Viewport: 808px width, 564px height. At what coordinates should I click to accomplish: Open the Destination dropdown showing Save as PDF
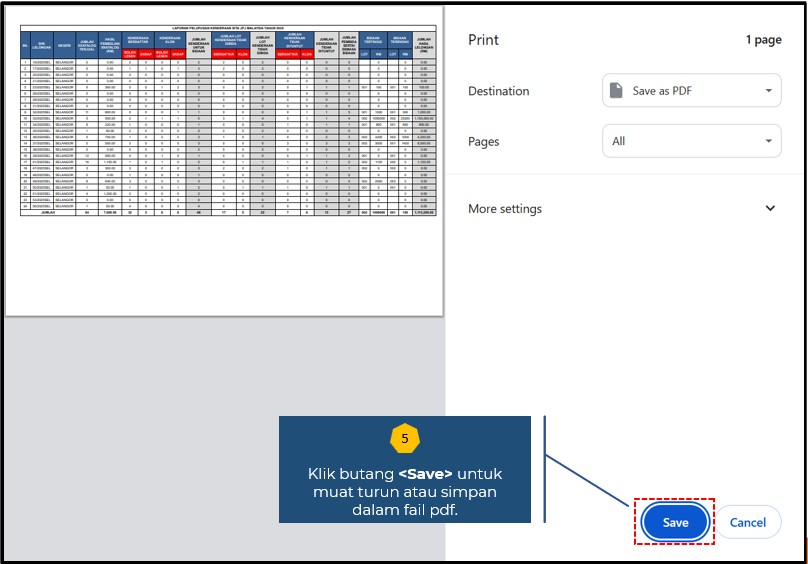[690, 91]
